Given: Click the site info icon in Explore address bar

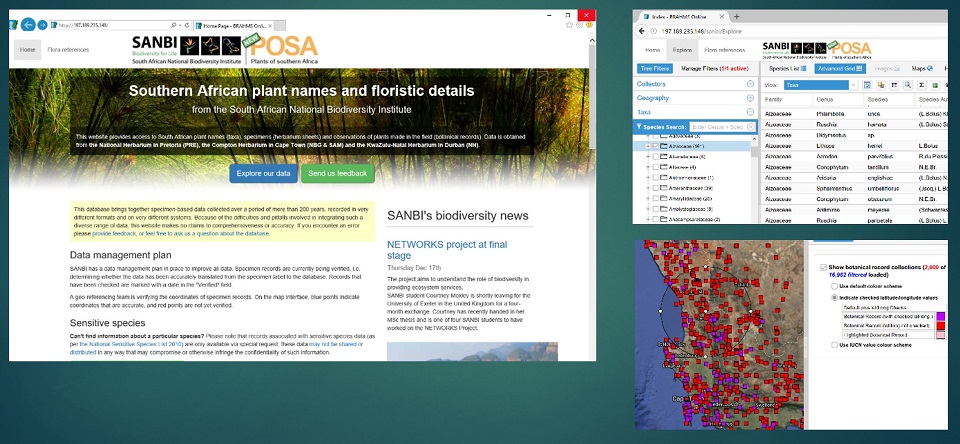Looking at the screenshot, I should [x=654, y=31].
